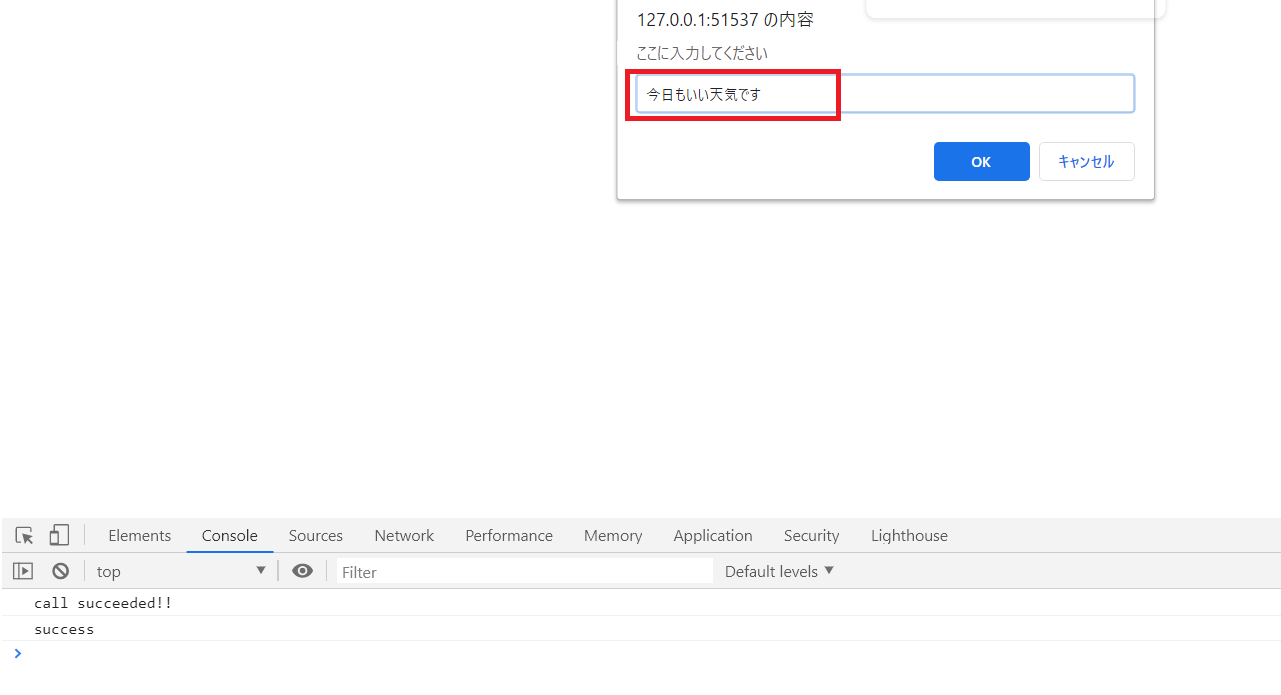Switch to the Elements tab
Viewport: 1281px width, 695px height.
click(139, 535)
